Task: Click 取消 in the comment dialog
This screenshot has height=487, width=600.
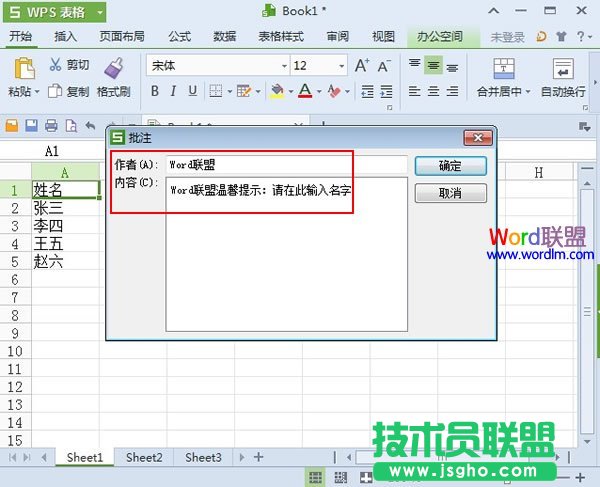Action: click(x=451, y=193)
